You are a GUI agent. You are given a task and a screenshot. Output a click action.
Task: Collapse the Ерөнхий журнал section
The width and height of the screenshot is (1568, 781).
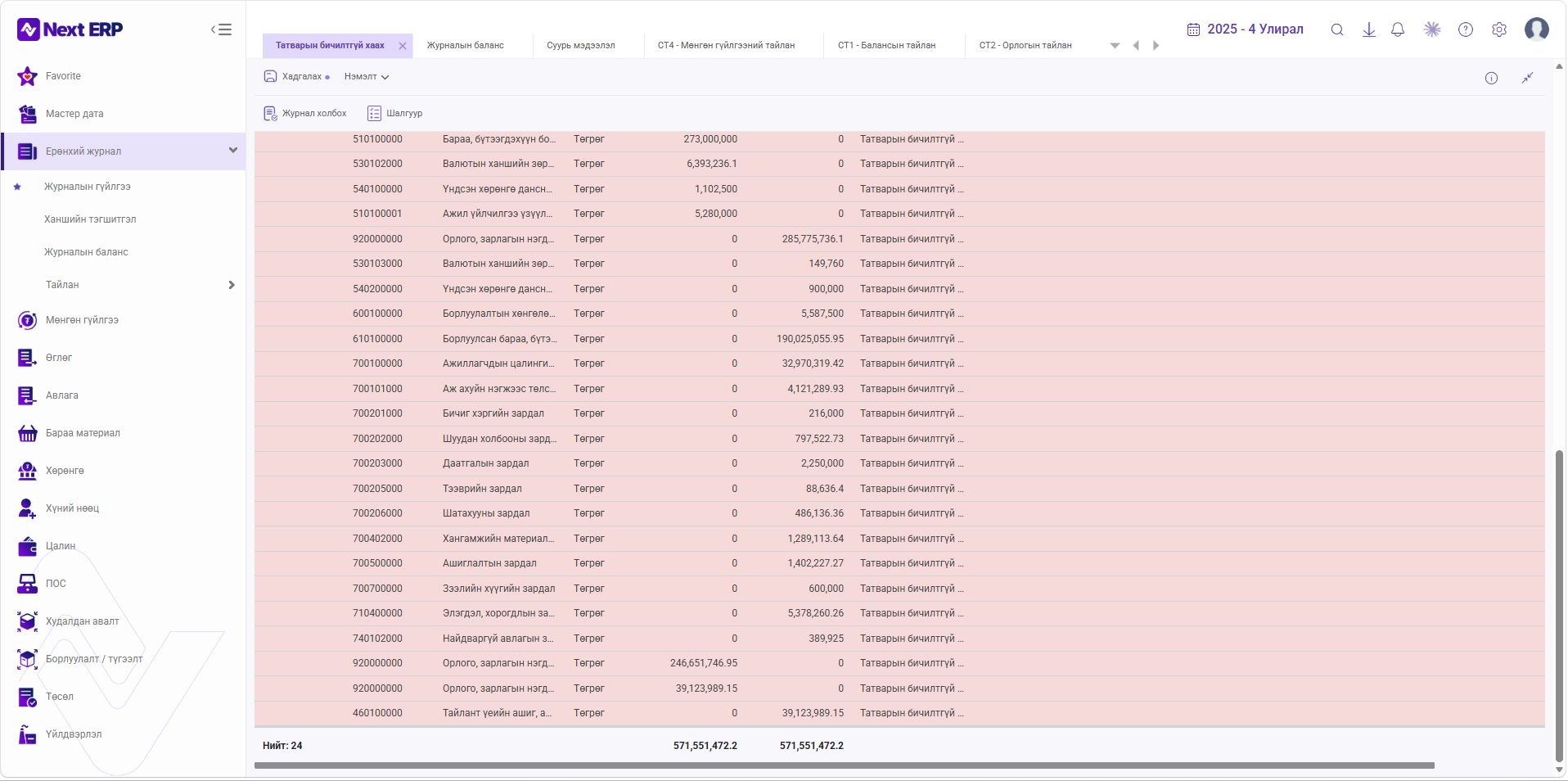(x=233, y=151)
